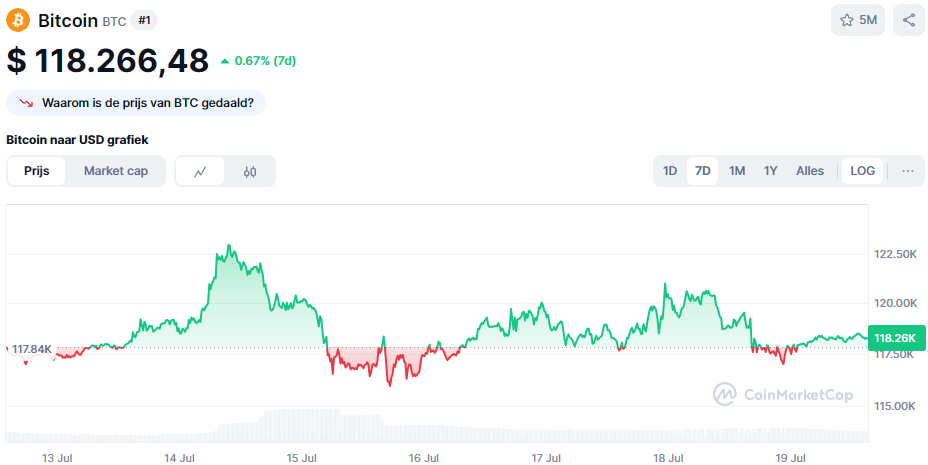Click the 15 Jul date on timeline

click(301, 458)
